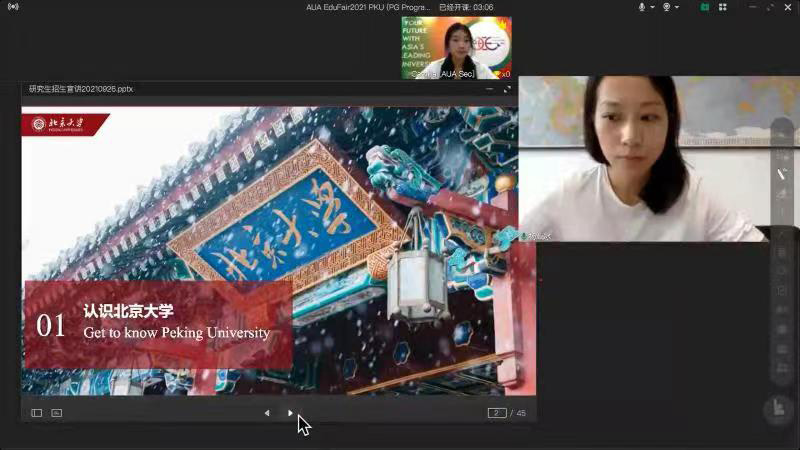The image size is (800, 450).
Task: Click the total slides count 45
Action: [521, 413]
